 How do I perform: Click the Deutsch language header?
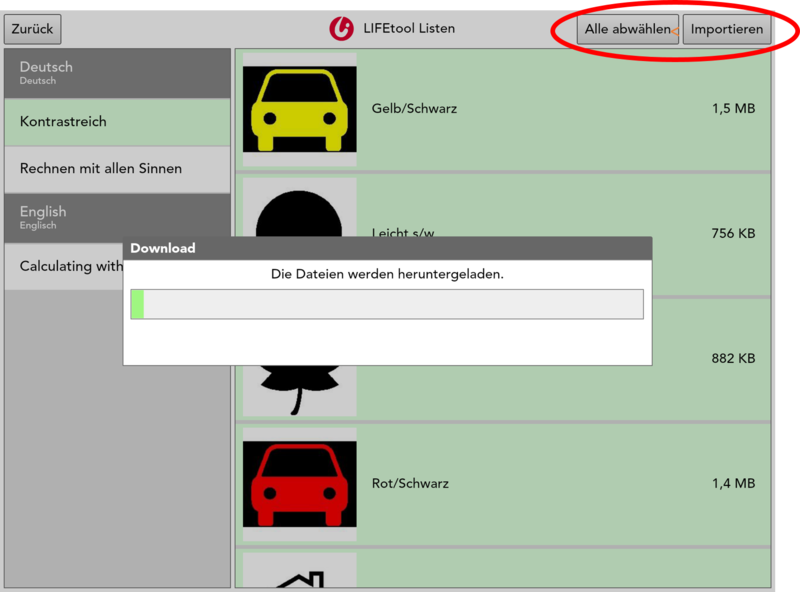coord(117,73)
